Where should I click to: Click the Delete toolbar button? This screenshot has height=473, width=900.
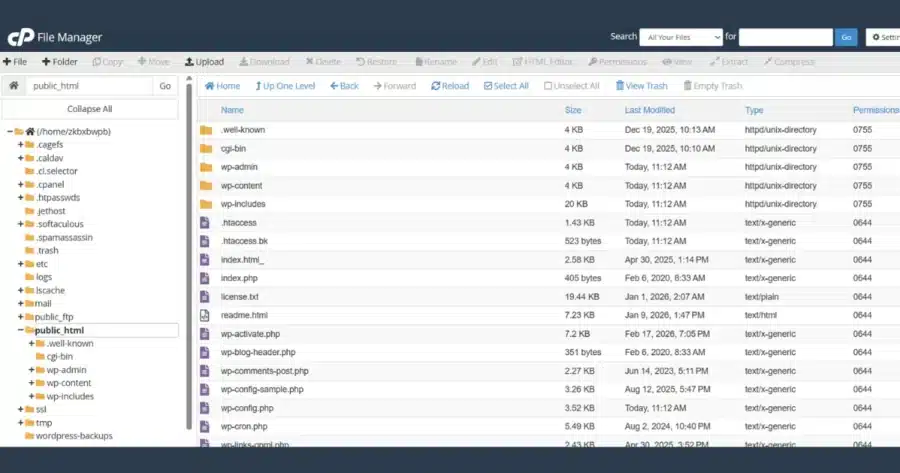tap(323, 61)
